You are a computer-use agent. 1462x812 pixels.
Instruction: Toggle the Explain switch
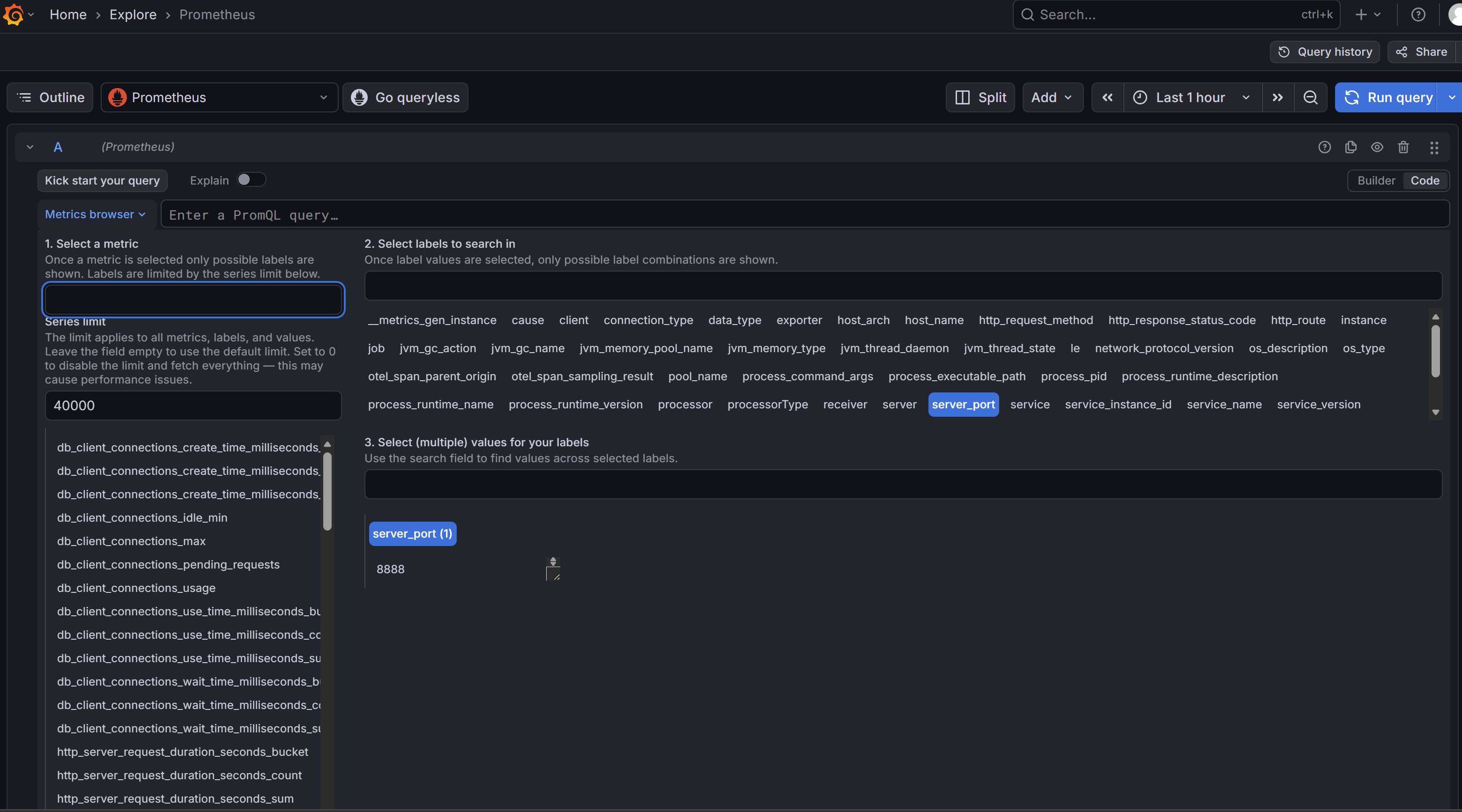click(x=251, y=180)
